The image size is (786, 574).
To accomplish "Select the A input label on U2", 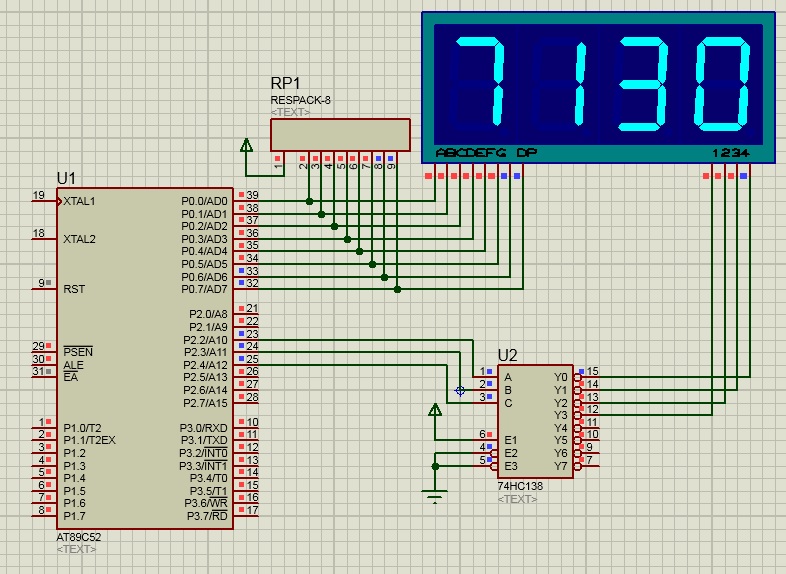I will 508,377.
